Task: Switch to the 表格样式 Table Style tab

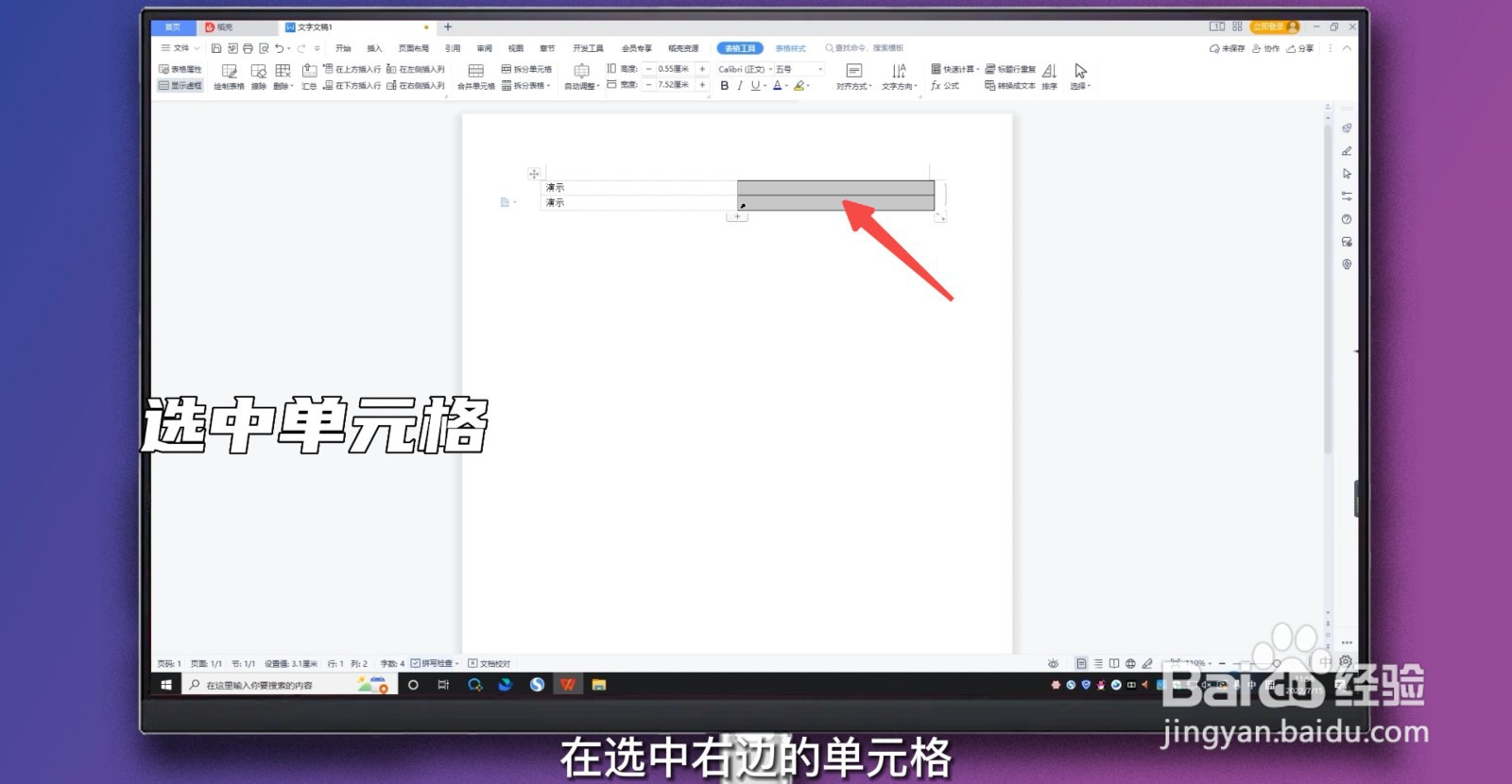Action: [x=791, y=48]
